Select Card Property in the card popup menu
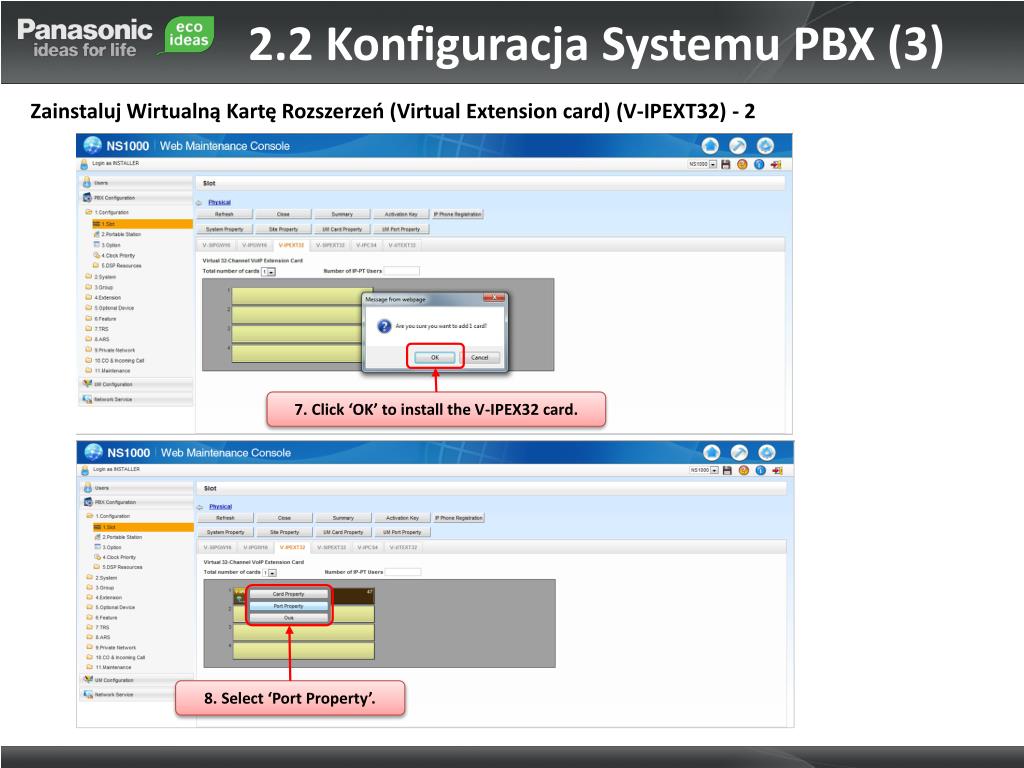Image resolution: width=1024 pixels, height=768 pixels. (288, 594)
